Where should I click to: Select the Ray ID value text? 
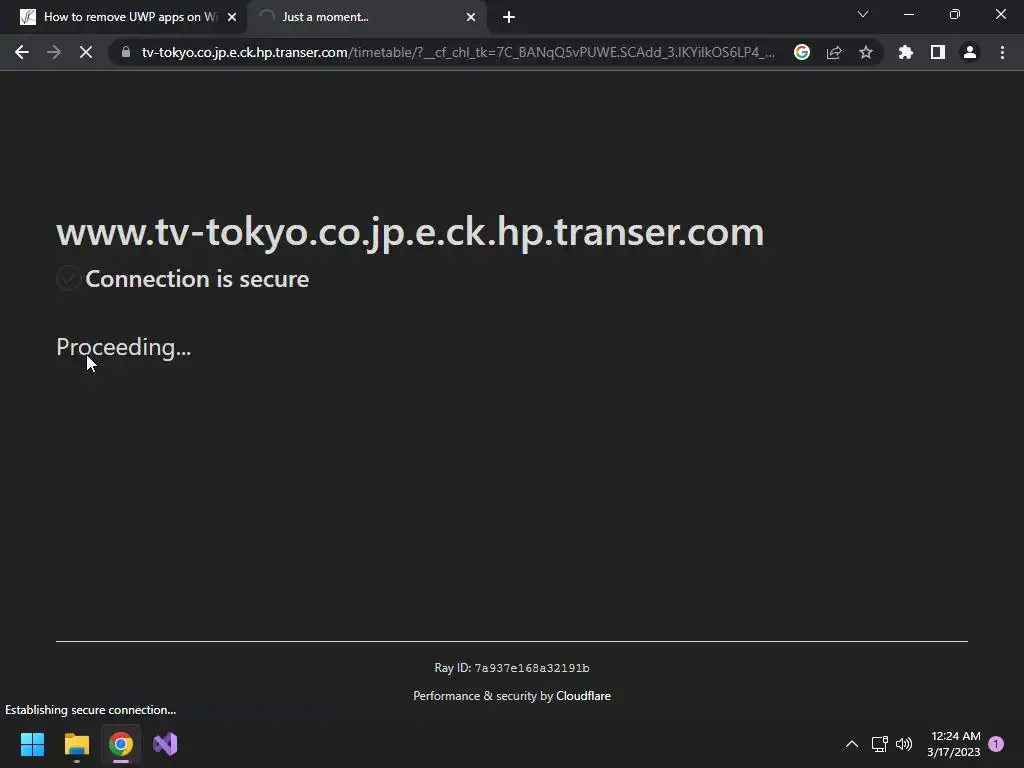(532, 668)
